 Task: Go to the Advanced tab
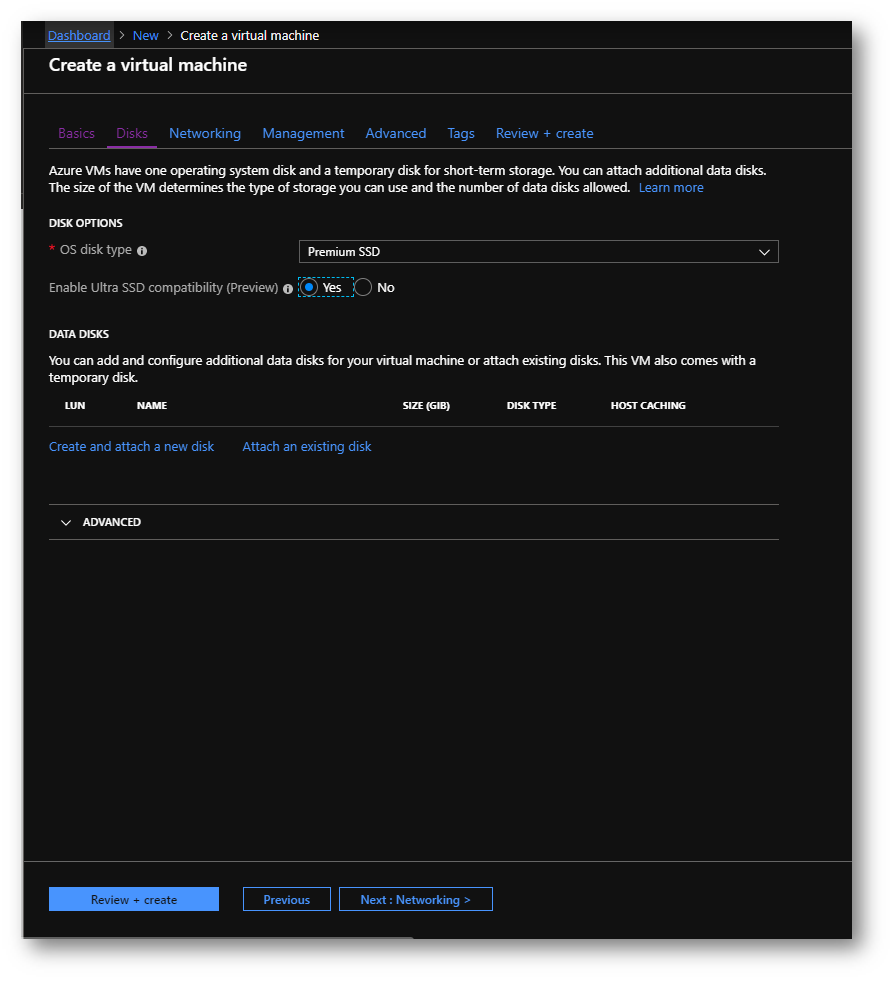[x=395, y=133]
